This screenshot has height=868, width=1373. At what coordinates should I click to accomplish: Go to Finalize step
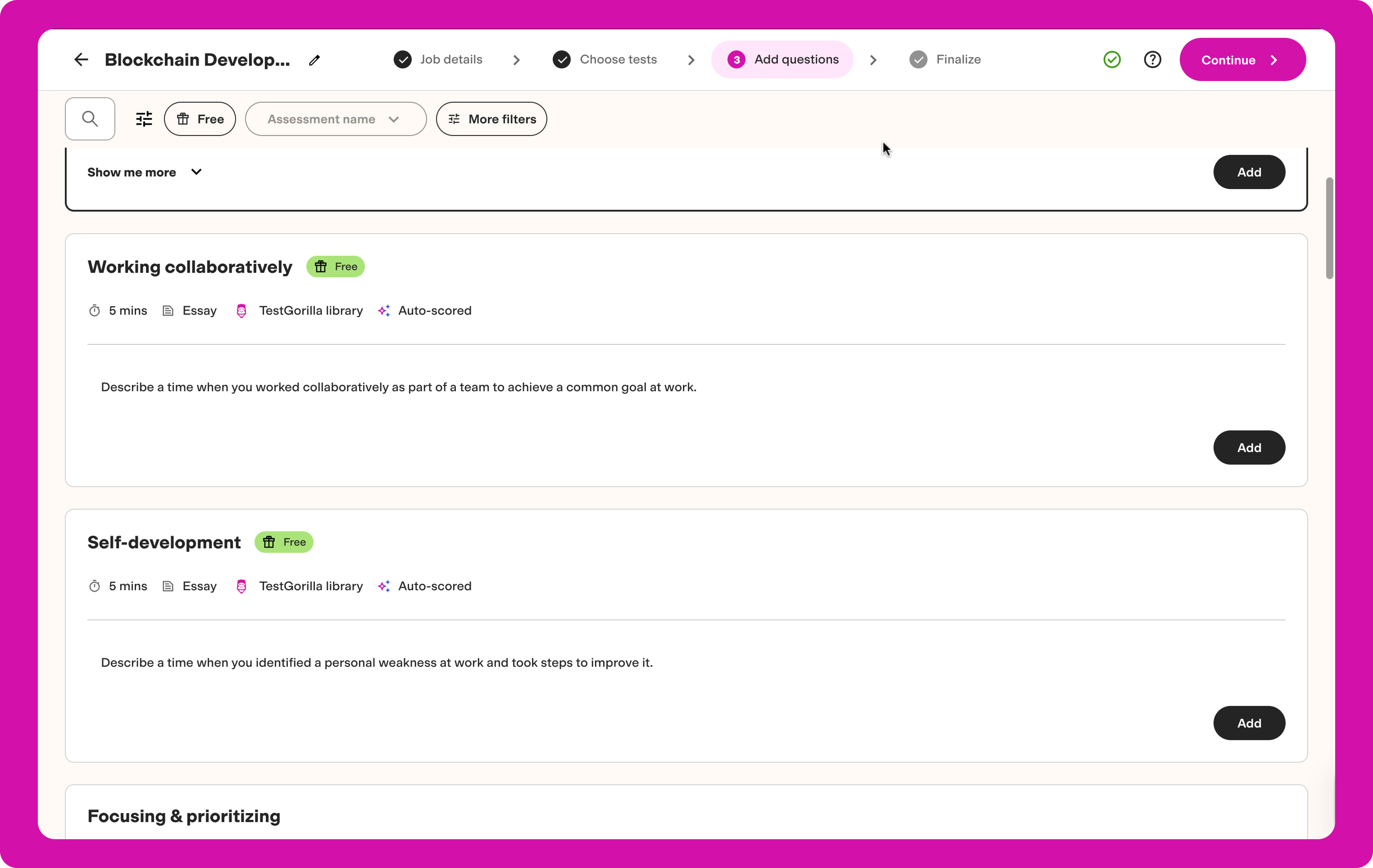pos(945,59)
